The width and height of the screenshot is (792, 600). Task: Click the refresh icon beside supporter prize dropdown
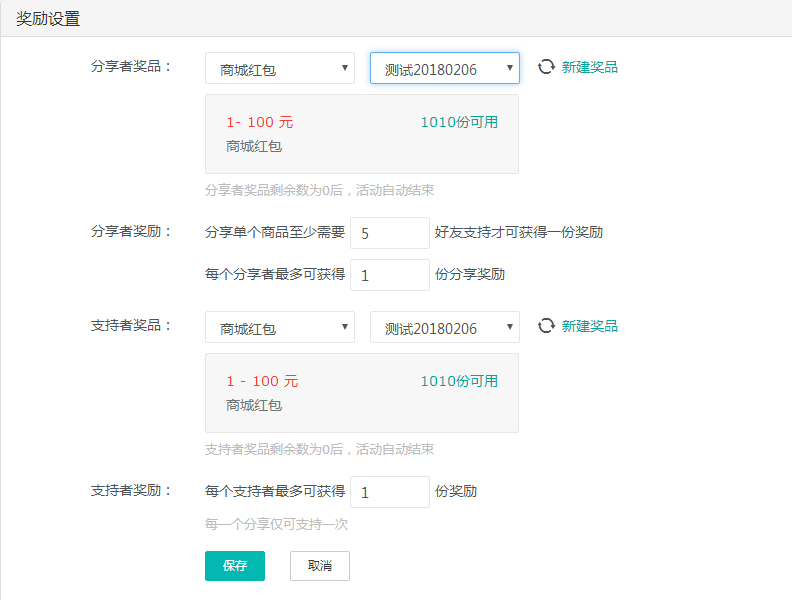pos(546,326)
